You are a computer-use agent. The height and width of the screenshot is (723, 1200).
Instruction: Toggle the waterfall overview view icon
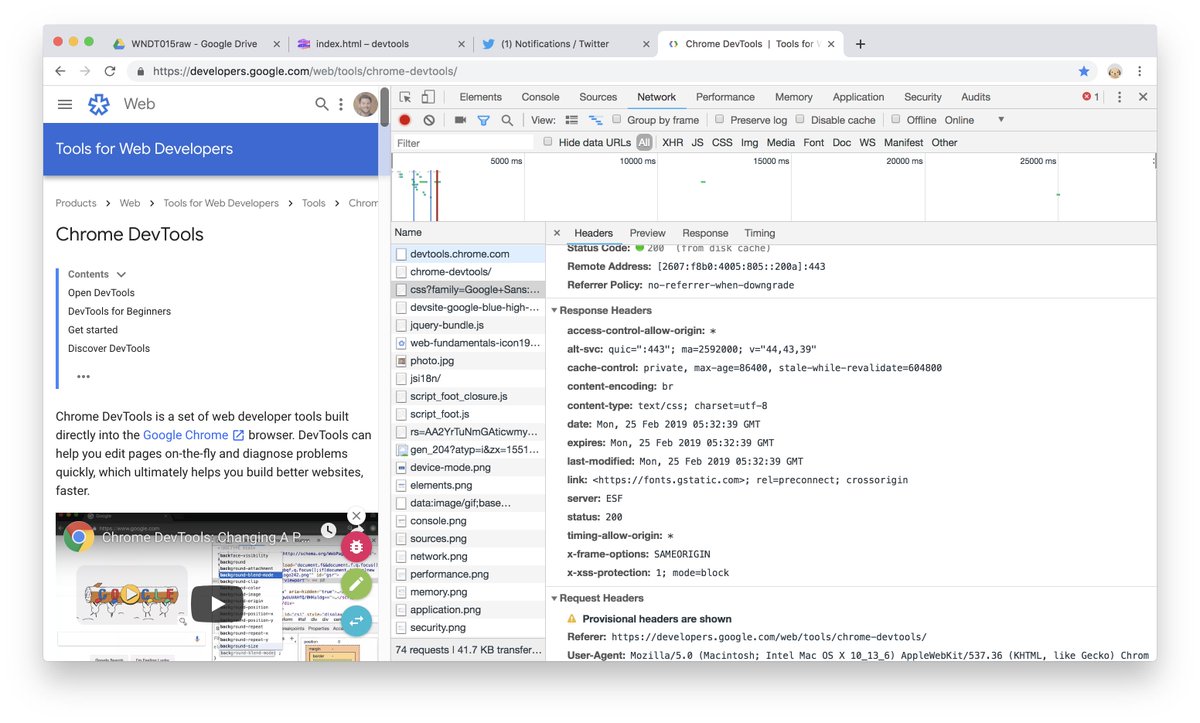pos(596,120)
